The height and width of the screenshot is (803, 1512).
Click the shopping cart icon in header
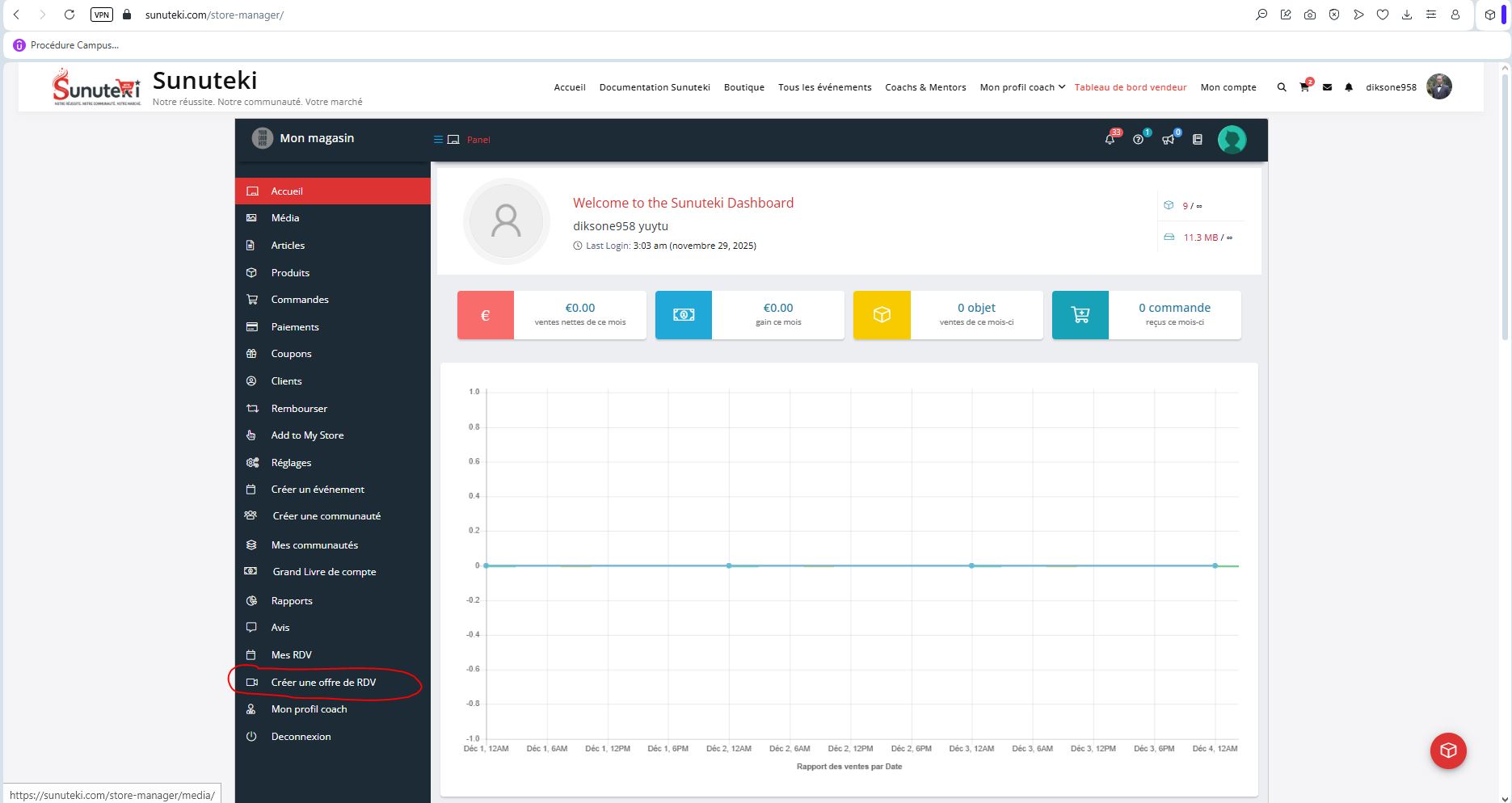pos(1304,87)
